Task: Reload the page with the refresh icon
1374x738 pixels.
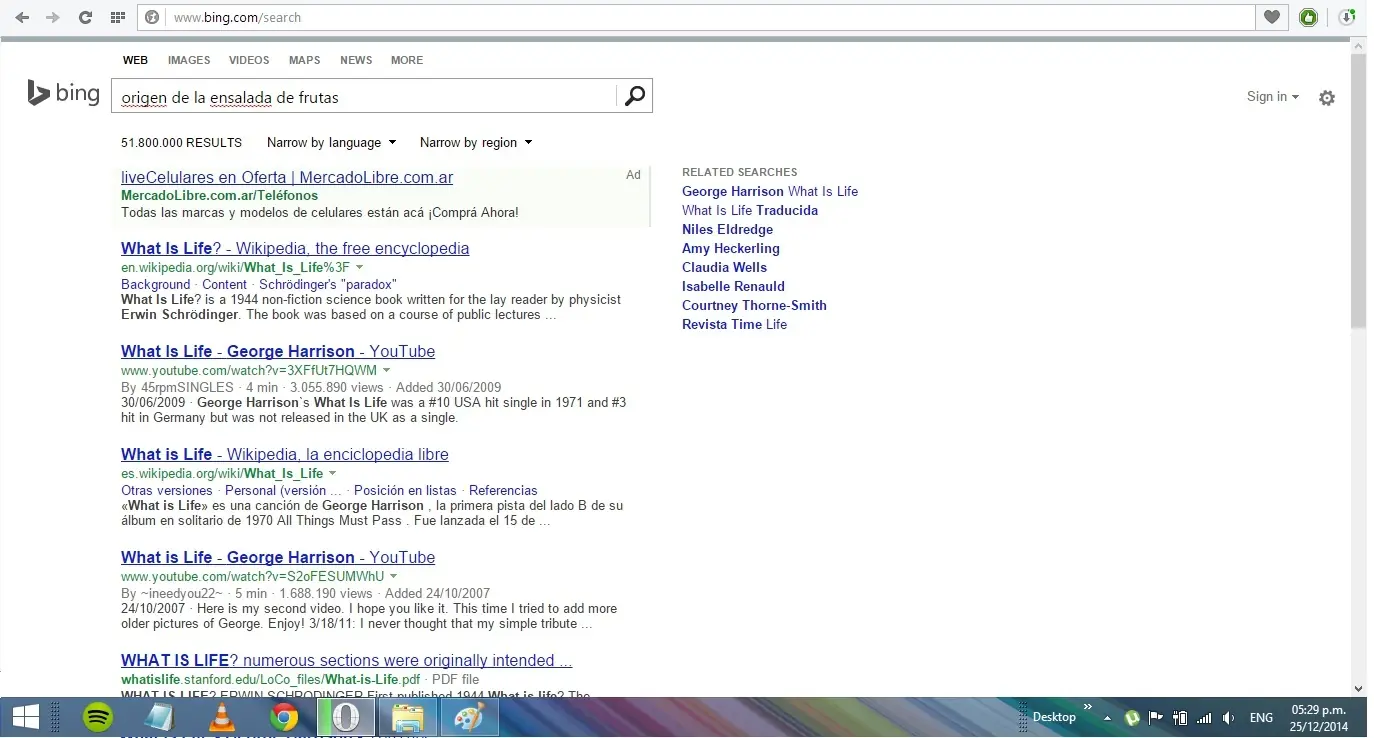Action: coord(85,18)
